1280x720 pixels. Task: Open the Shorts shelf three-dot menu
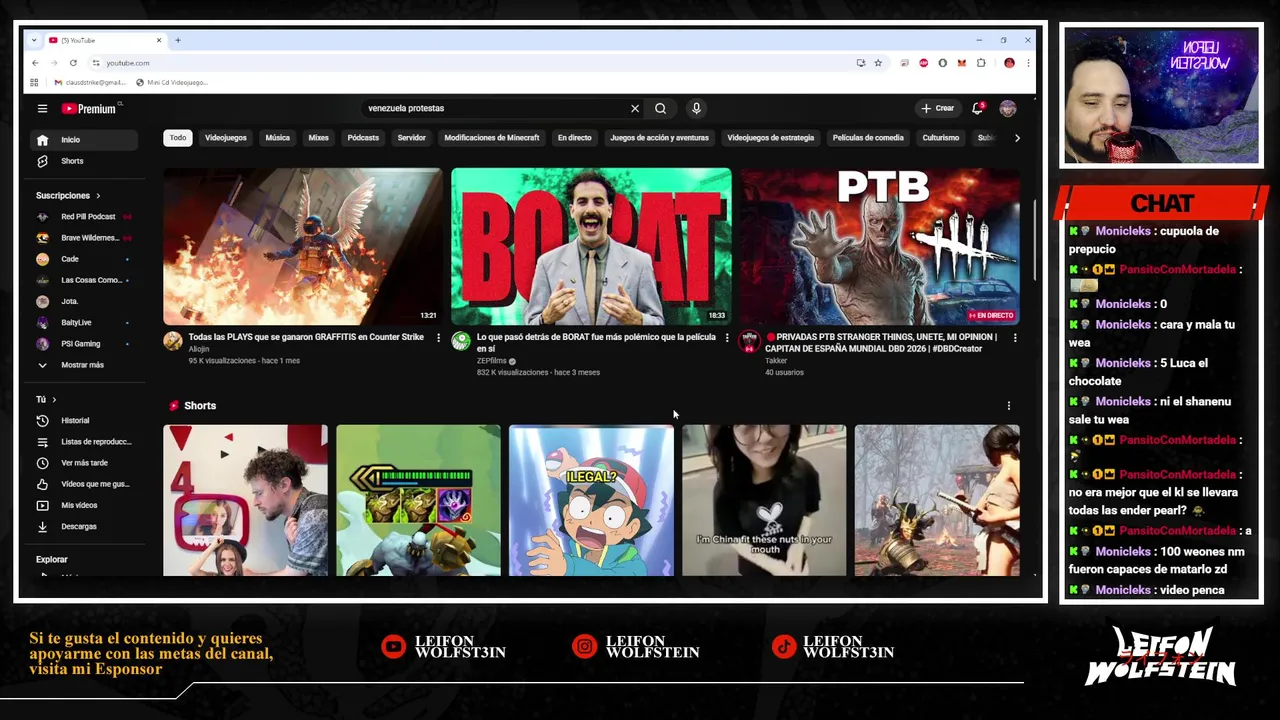coord(1008,406)
